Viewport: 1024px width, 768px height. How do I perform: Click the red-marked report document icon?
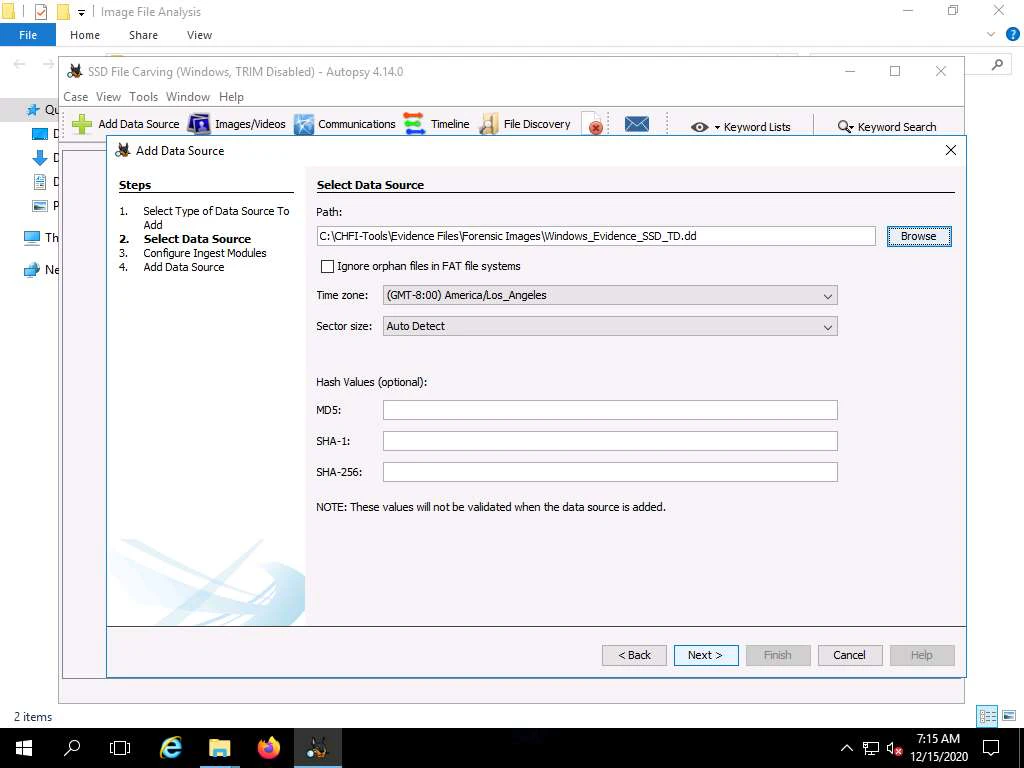pyautogui.click(x=592, y=124)
